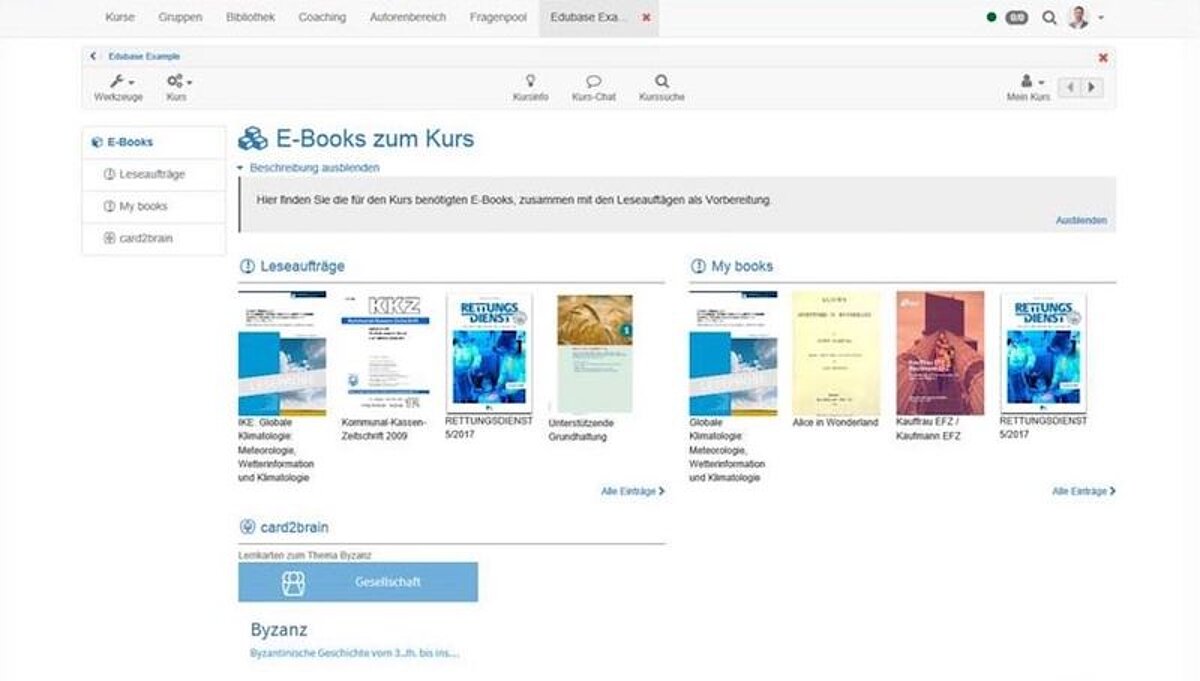
Task: Click the Kurssuche magnifier icon
Action: point(661,82)
